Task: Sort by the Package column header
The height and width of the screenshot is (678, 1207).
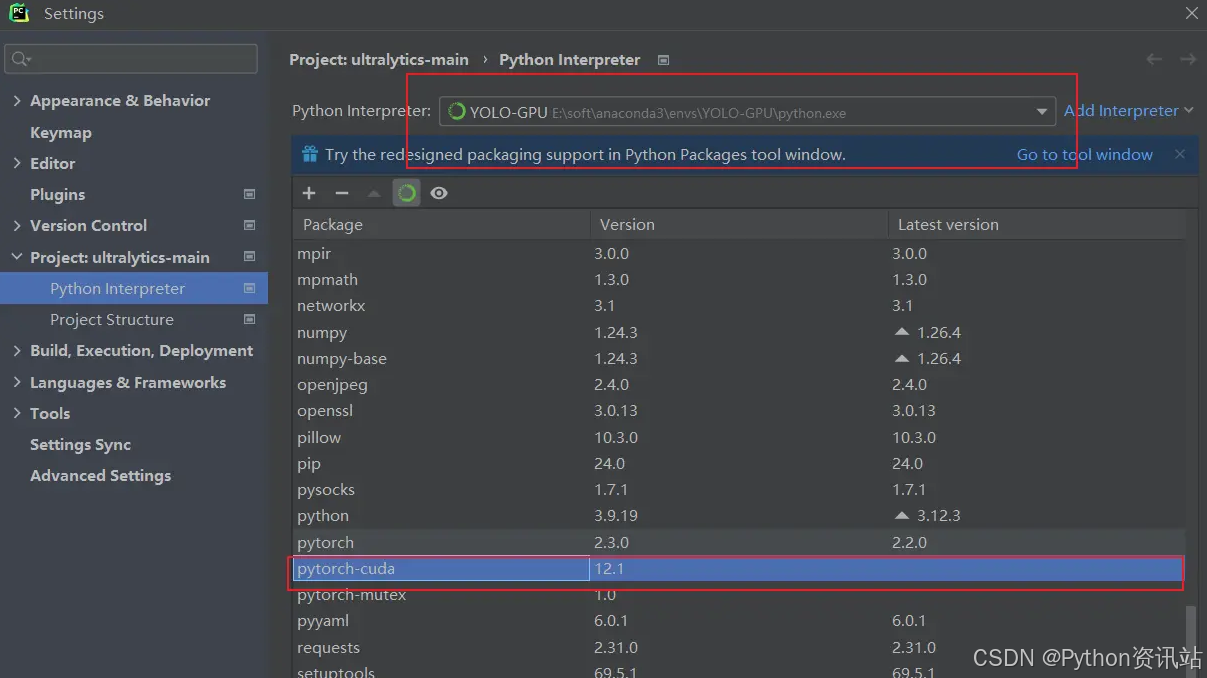Action: [441, 224]
